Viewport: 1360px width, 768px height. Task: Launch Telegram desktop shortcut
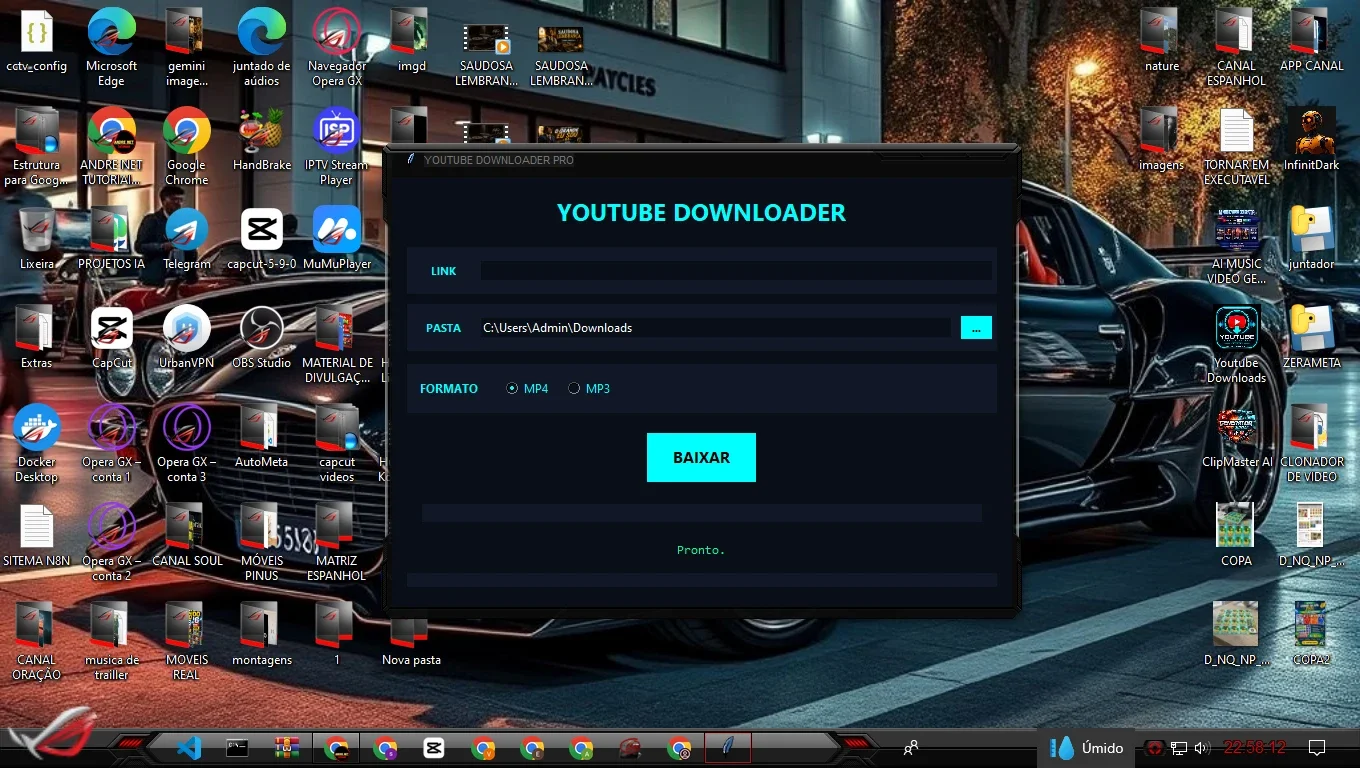(187, 239)
